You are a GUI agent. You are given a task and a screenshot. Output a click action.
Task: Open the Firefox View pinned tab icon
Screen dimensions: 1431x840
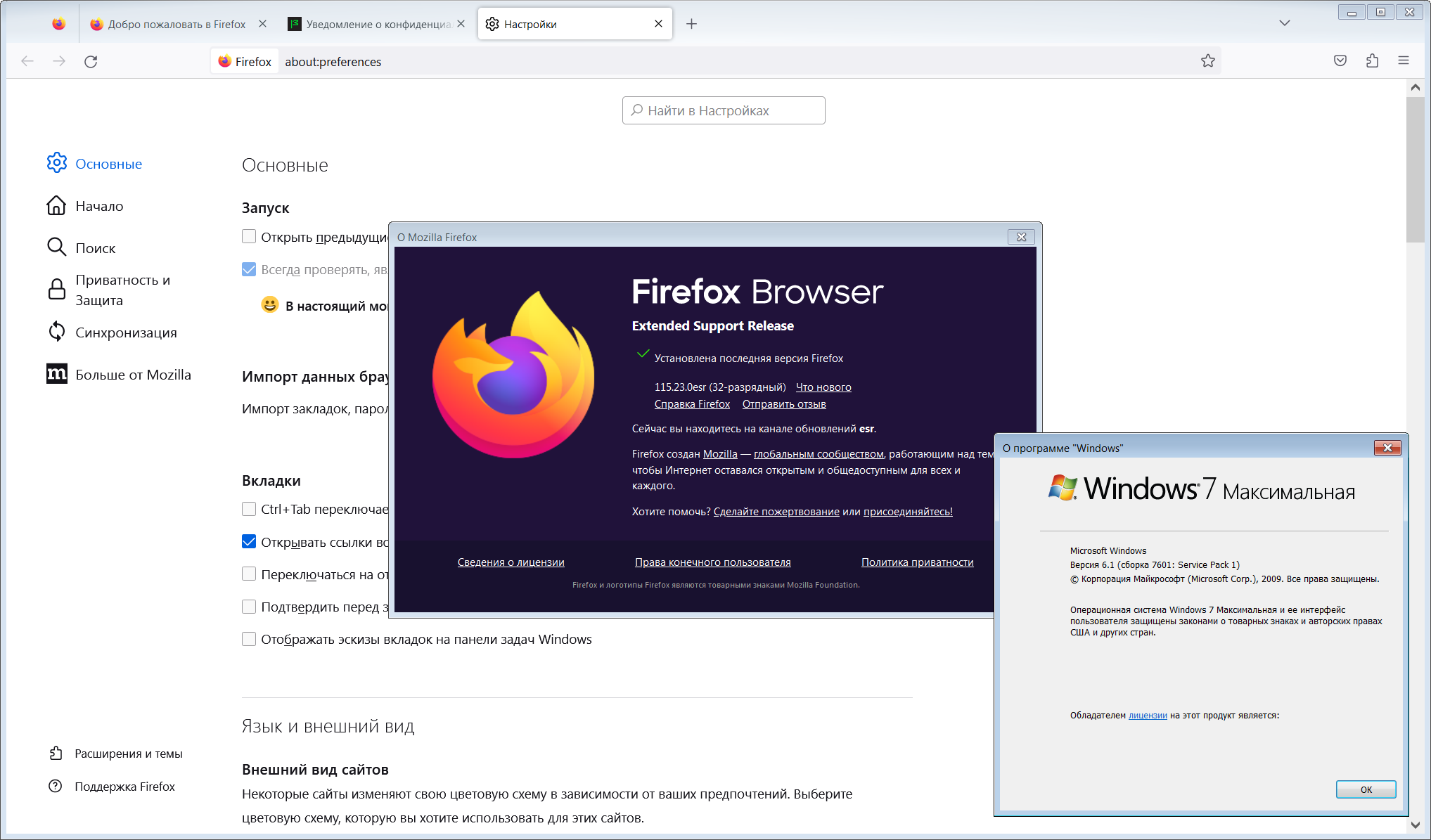pyautogui.click(x=59, y=24)
